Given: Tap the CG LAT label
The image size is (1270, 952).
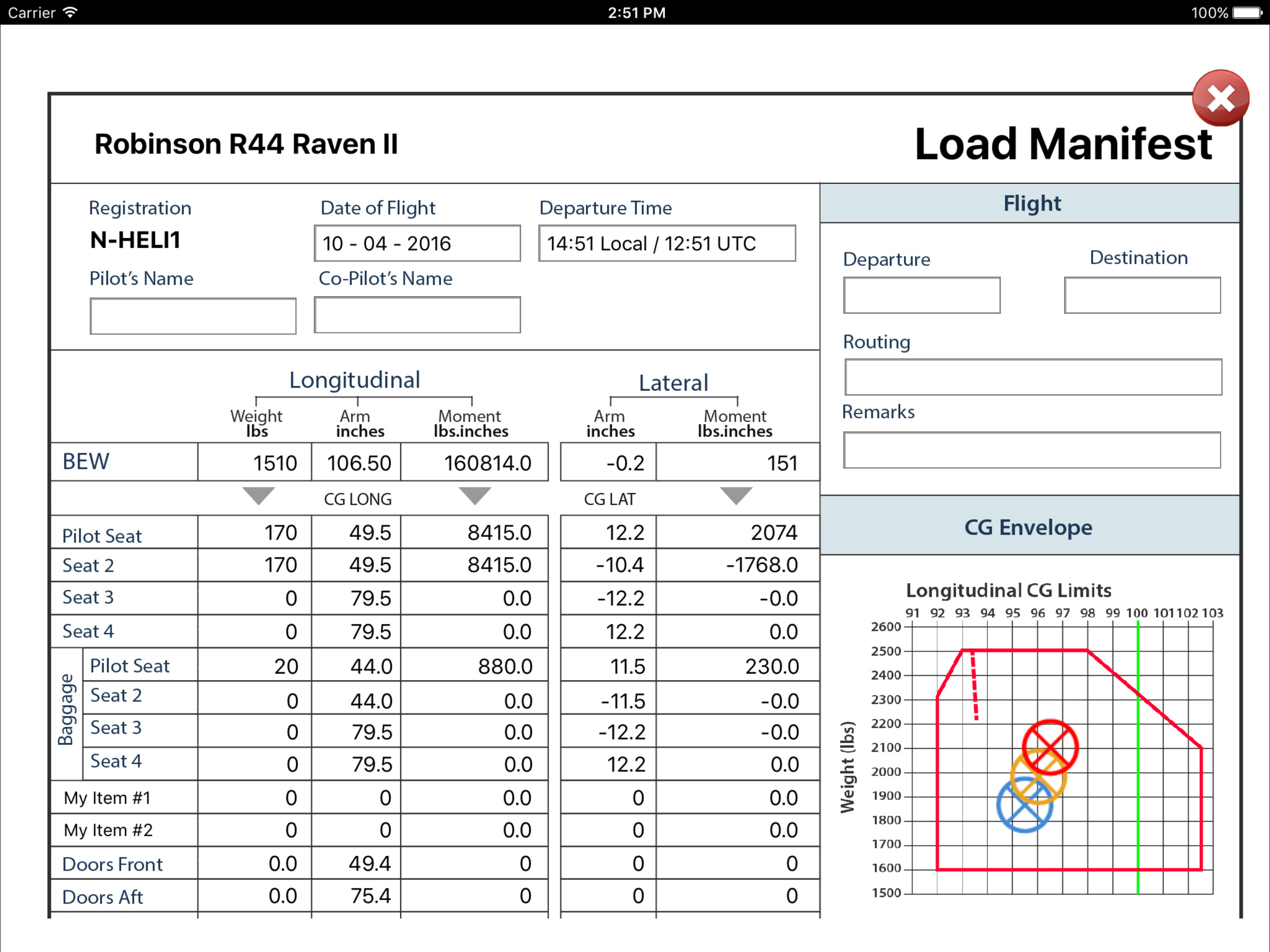Looking at the screenshot, I should (x=610, y=499).
